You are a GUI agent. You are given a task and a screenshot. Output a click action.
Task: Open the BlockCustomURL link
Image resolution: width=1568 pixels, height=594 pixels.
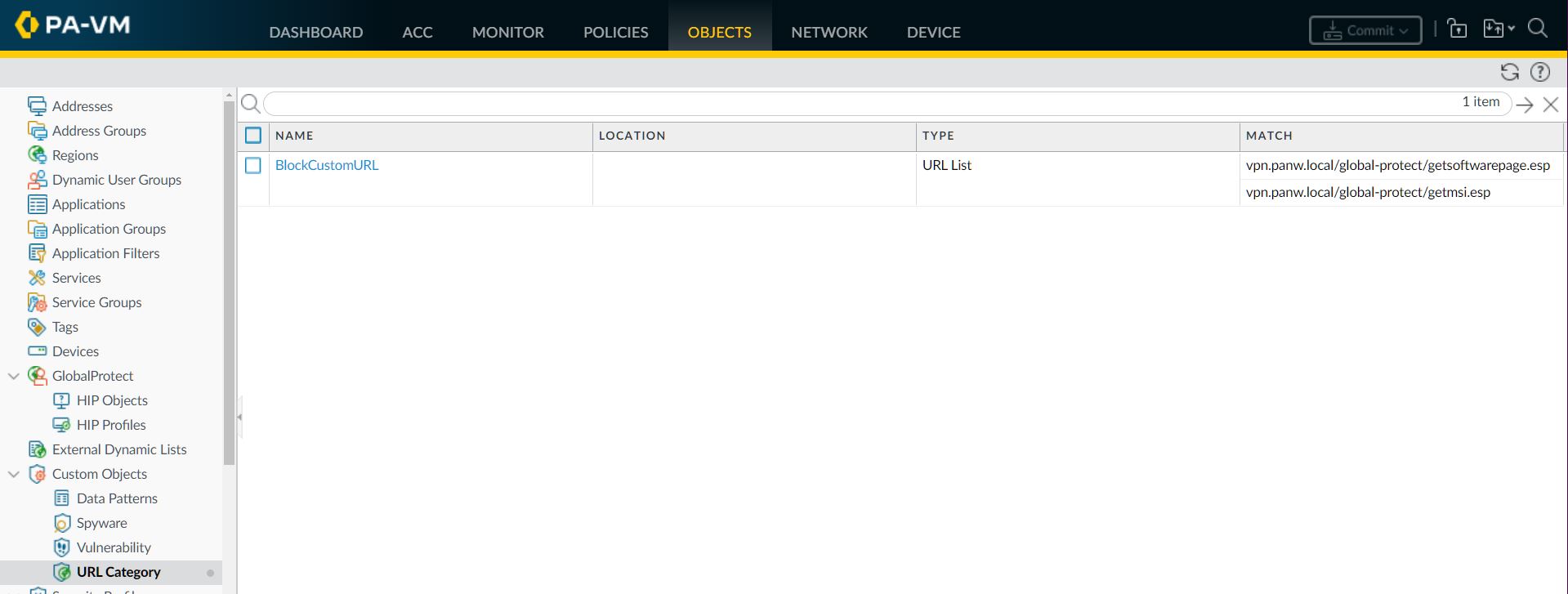(x=327, y=165)
